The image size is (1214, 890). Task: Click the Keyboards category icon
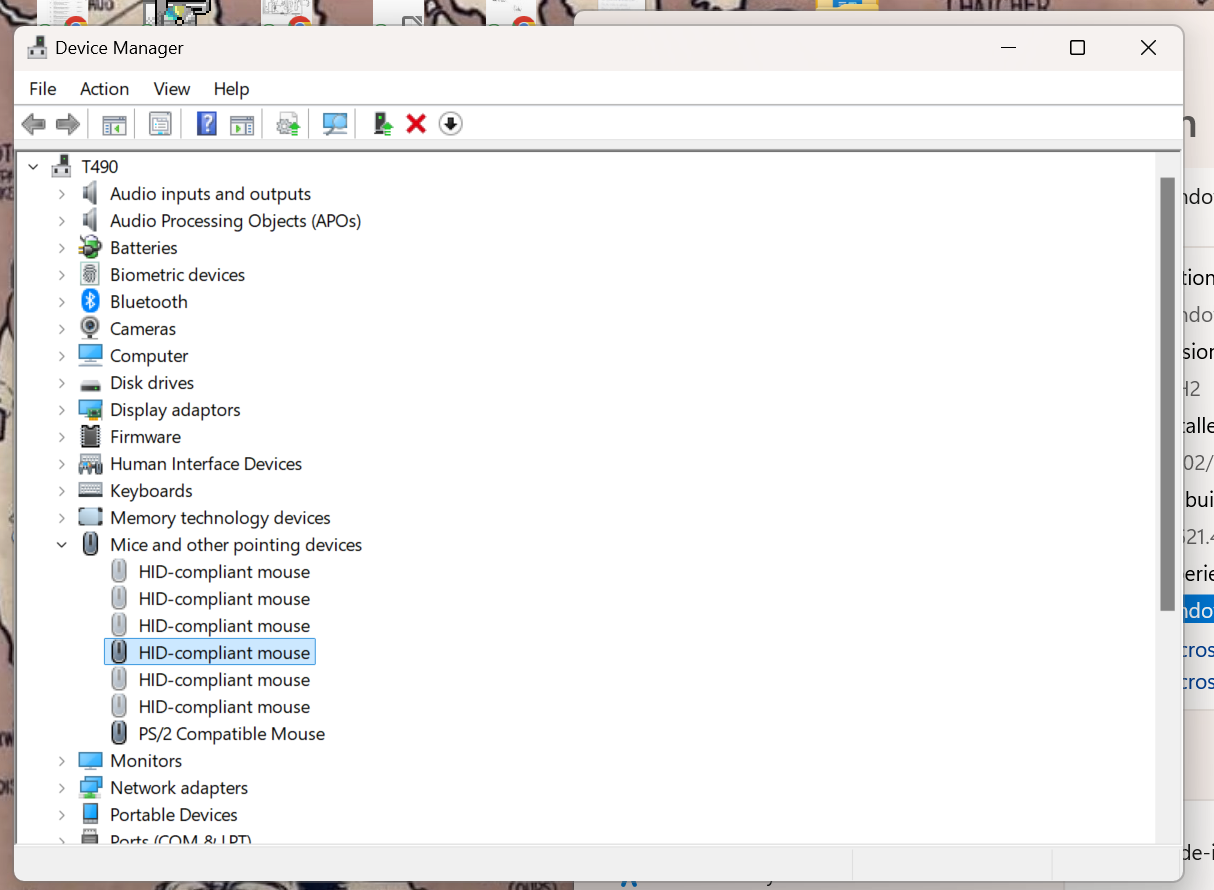[90, 490]
